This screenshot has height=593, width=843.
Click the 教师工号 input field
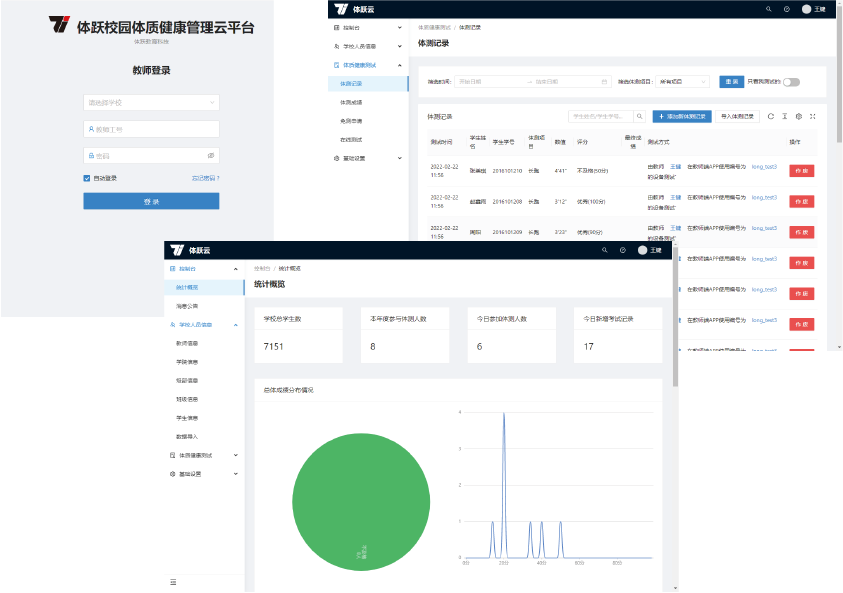tap(151, 129)
